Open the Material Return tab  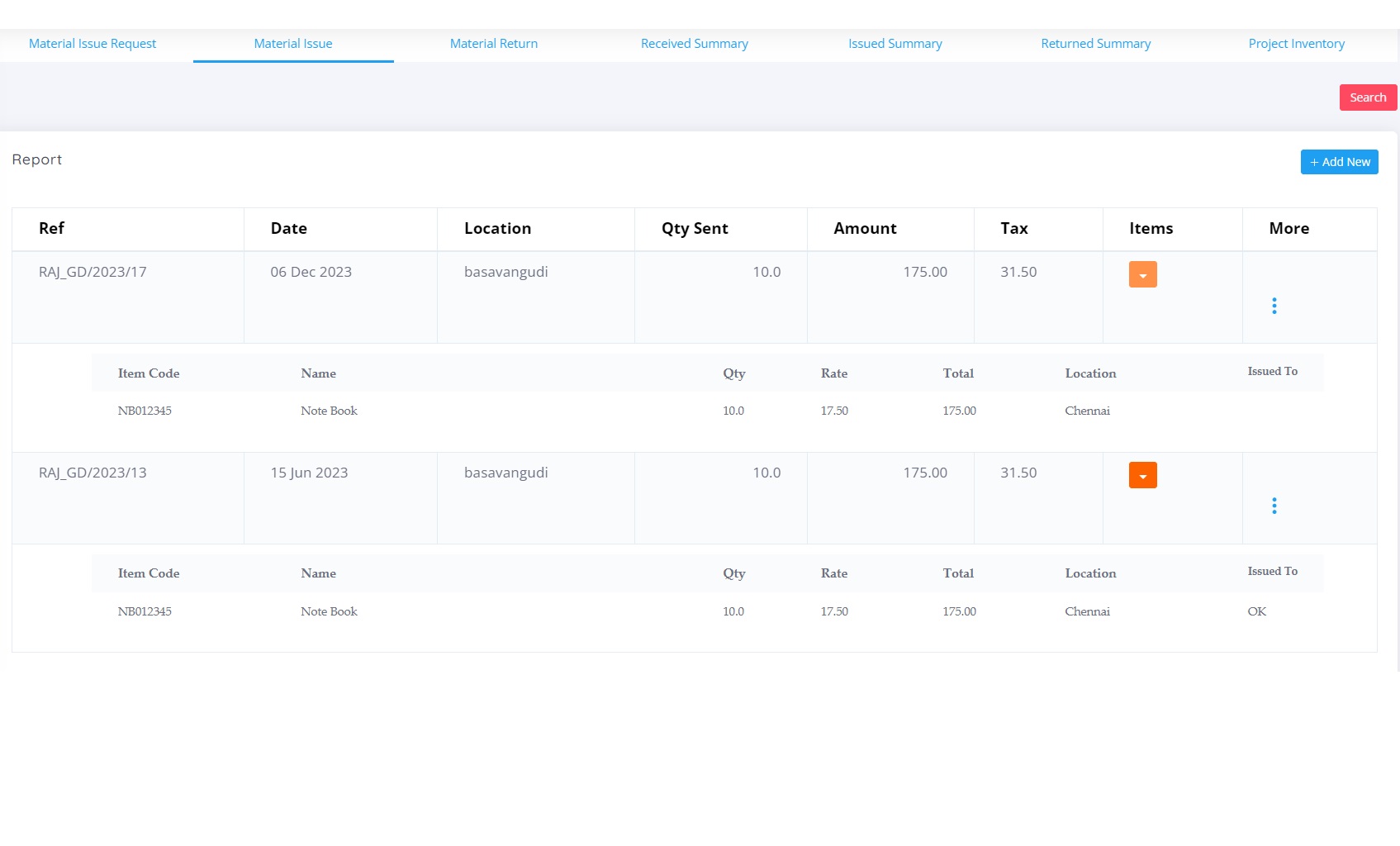coord(494,44)
